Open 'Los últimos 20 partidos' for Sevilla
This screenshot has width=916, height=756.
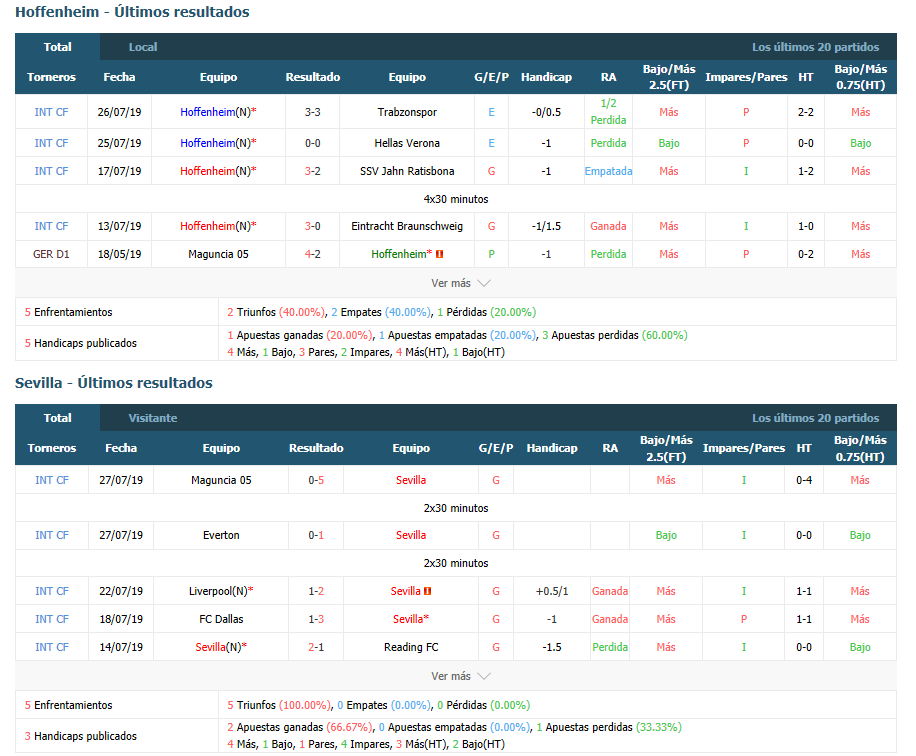[x=815, y=418]
